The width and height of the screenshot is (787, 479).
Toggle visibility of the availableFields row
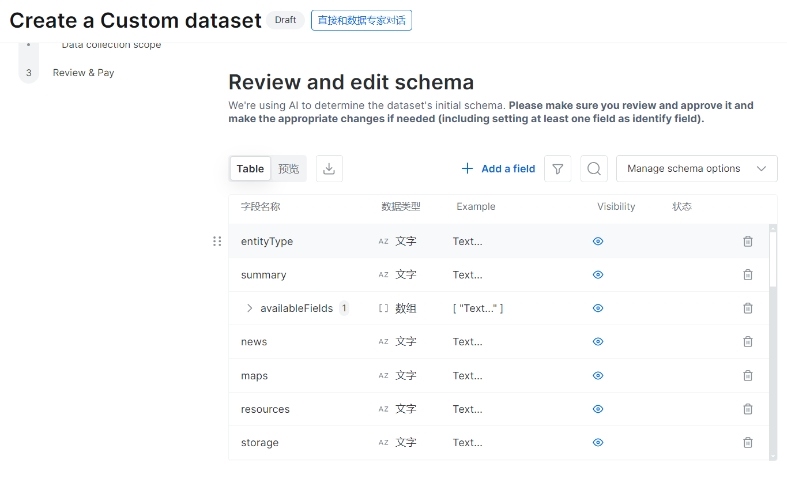[x=598, y=308]
